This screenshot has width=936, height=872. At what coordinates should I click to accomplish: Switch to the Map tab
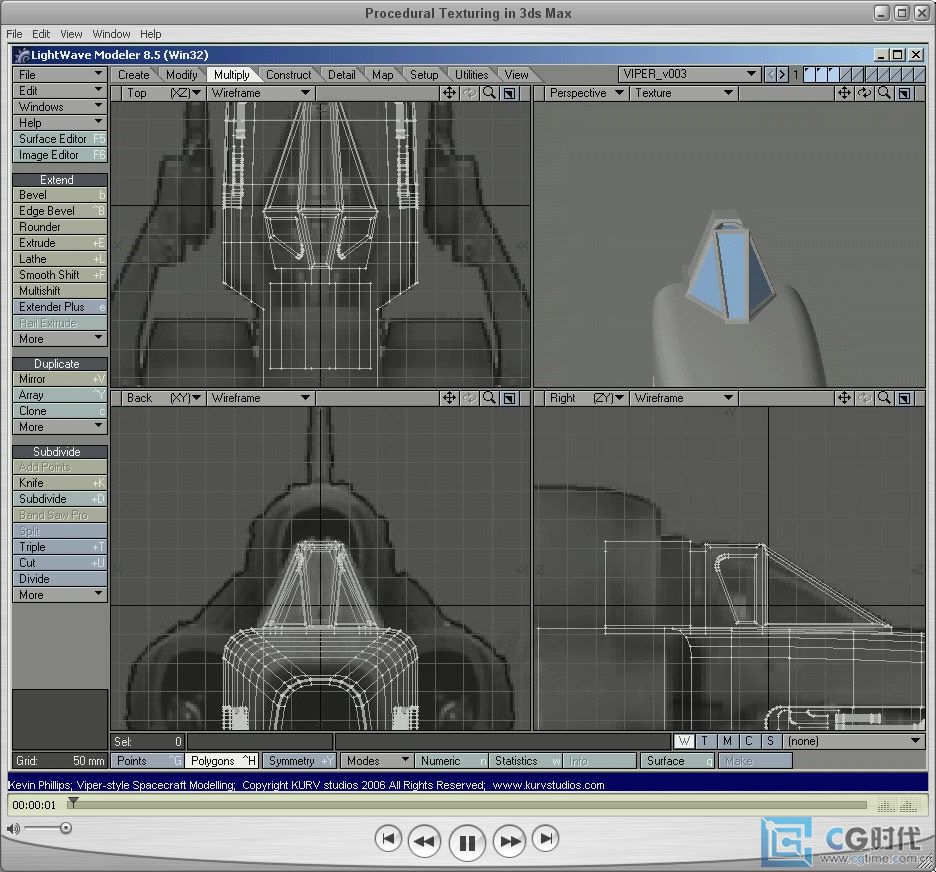point(383,75)
